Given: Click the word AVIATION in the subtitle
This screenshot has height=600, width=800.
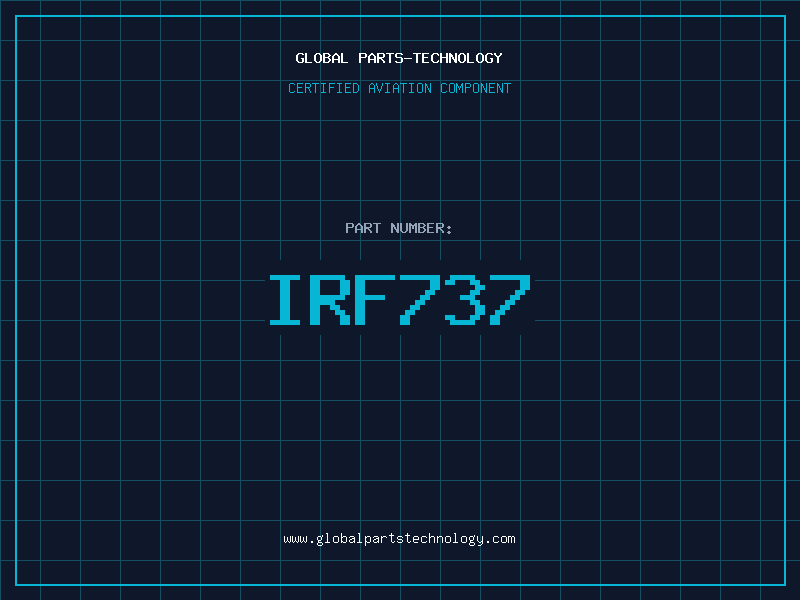Looking at the screenshot, I should coord(399,88).
